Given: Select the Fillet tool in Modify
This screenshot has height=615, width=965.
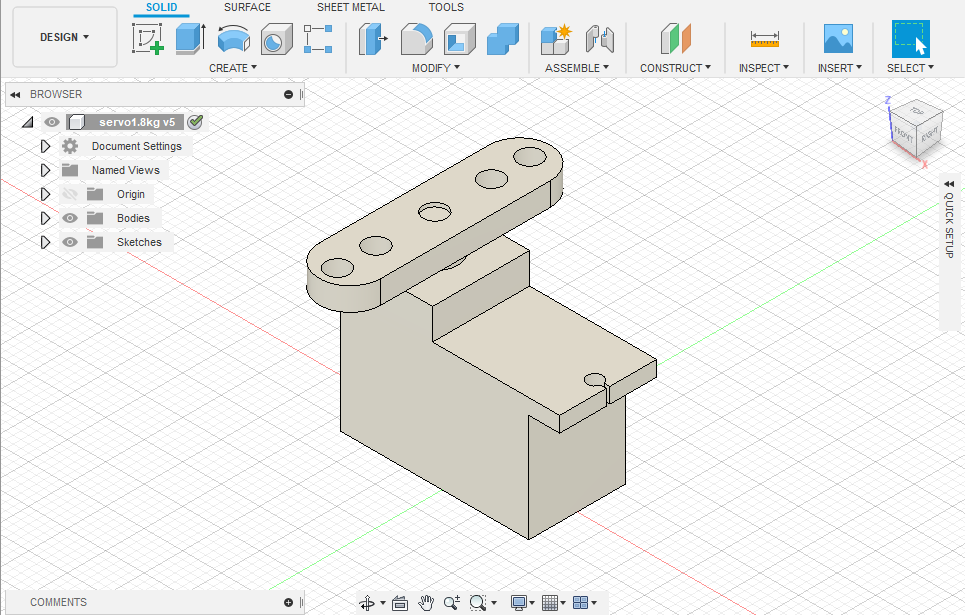Looking at the screenshot, I should 416,39.
